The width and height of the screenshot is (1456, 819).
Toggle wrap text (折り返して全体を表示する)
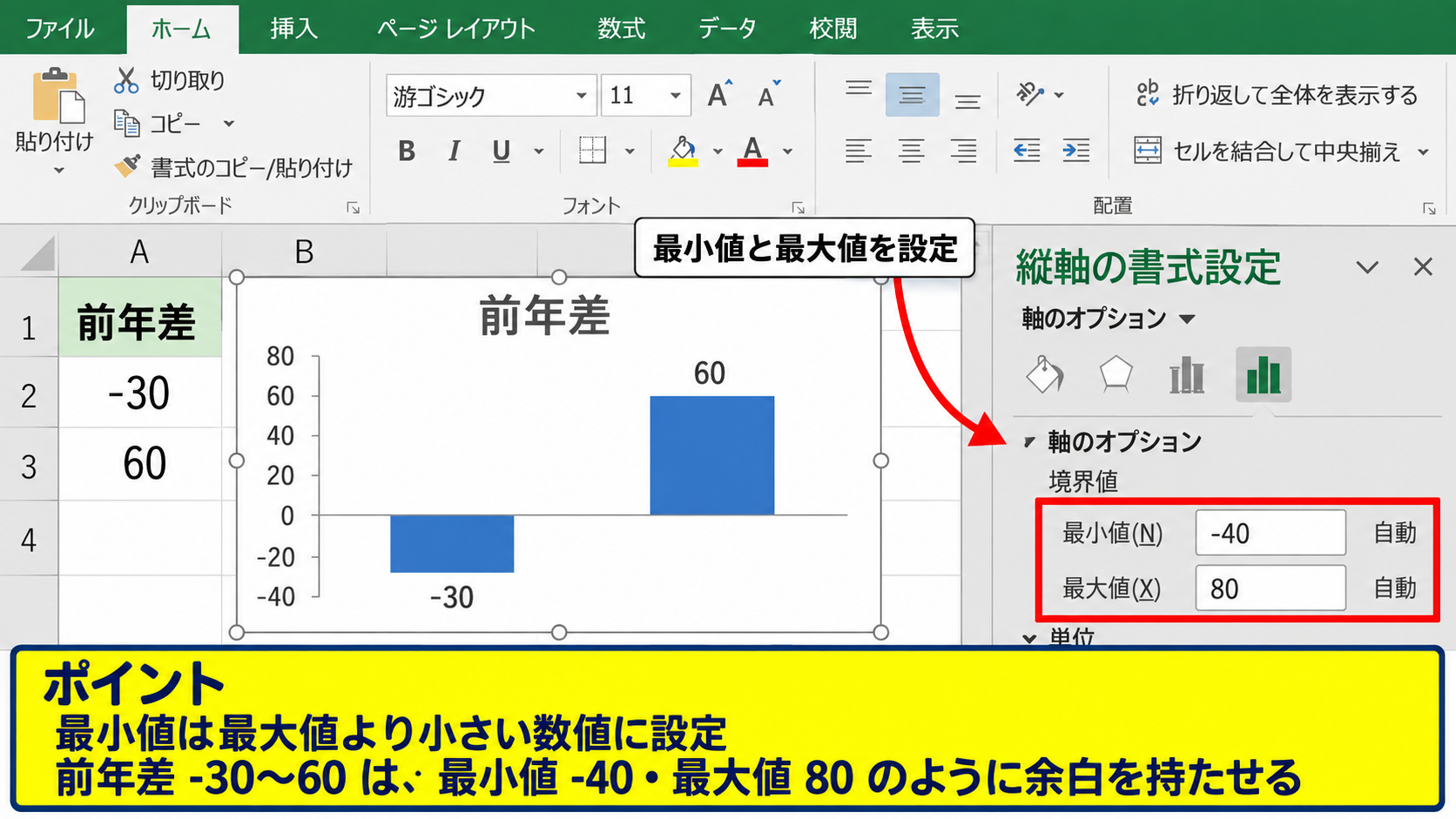[x=1277, y=94]
